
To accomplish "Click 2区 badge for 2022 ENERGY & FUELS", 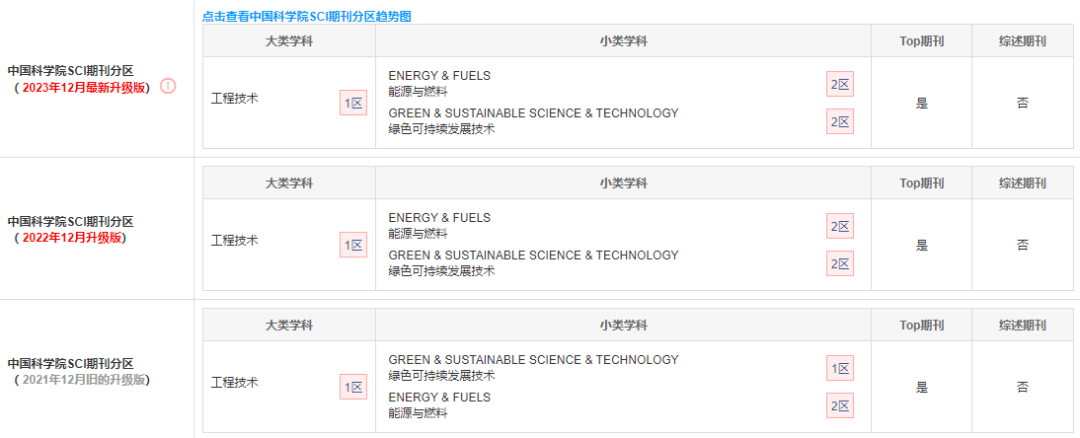I will click(x=840, y=227).
